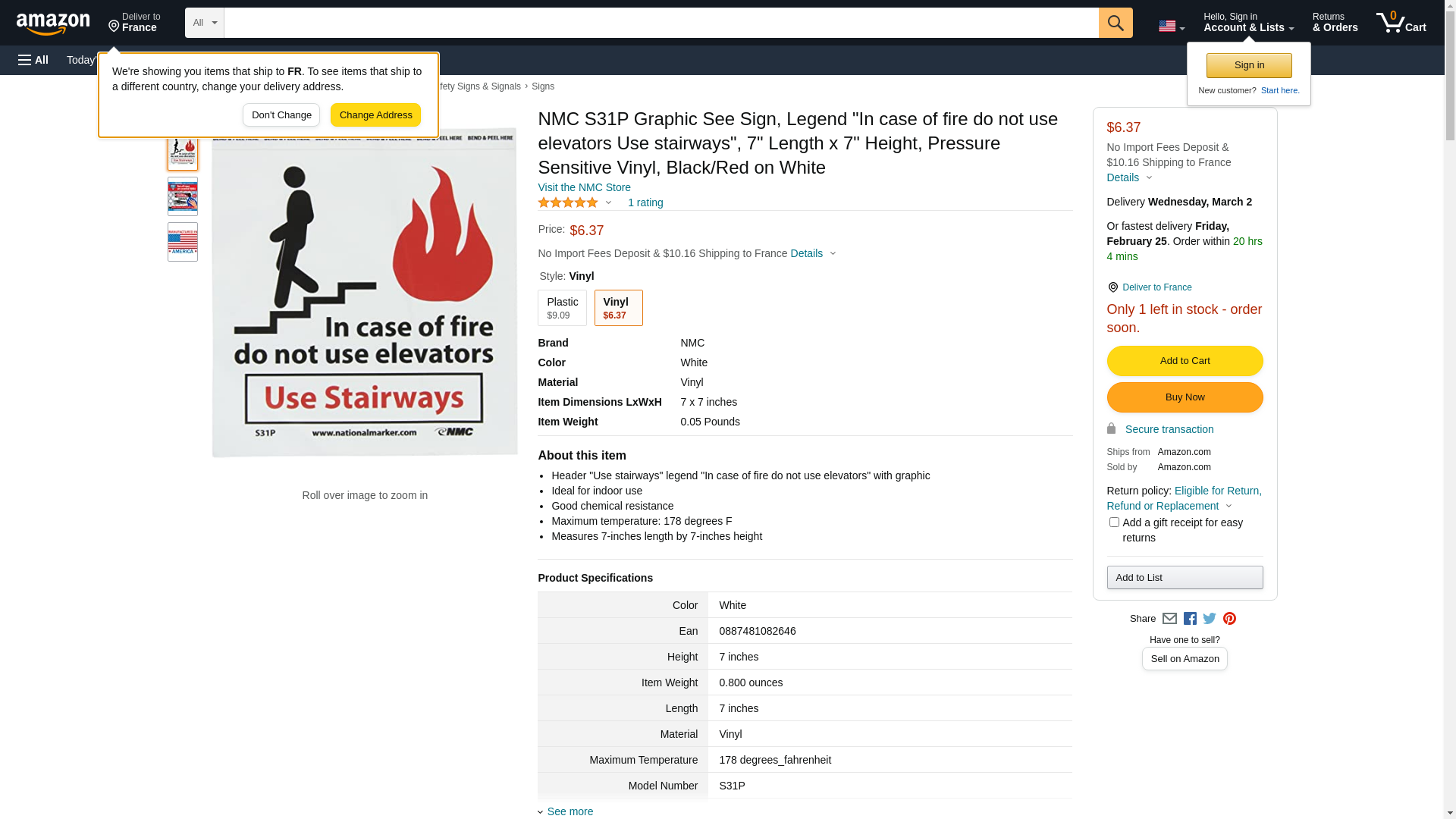The width and height of the screenshot is (1456, 819).
Task: Enable the gift receipt checkbox
Action: pyautogui.click(x=1114, y=522)
